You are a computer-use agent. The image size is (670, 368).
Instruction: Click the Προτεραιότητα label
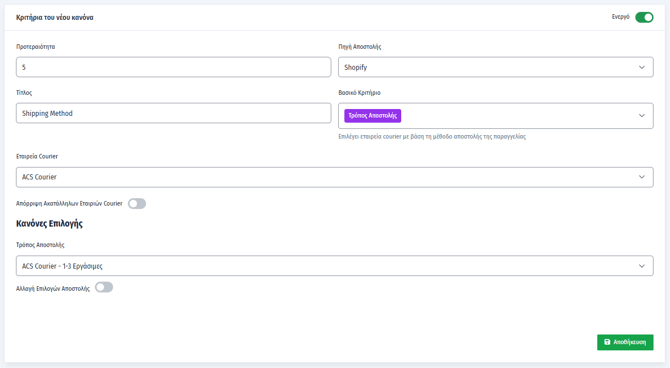point(35,47)
